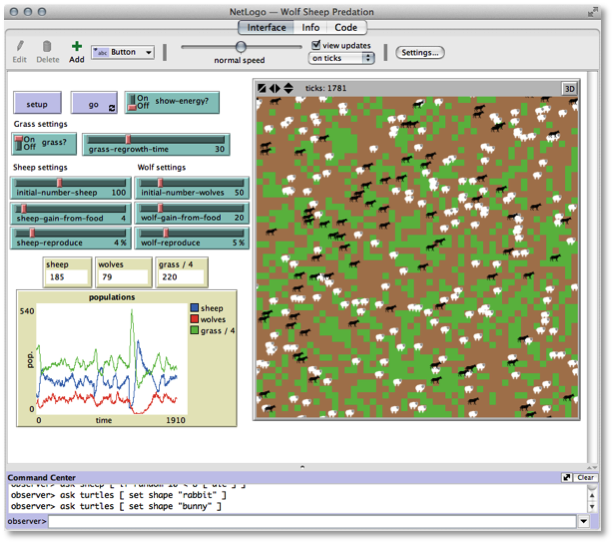Click the Command Center resize handle arrow

pos(302,466)
